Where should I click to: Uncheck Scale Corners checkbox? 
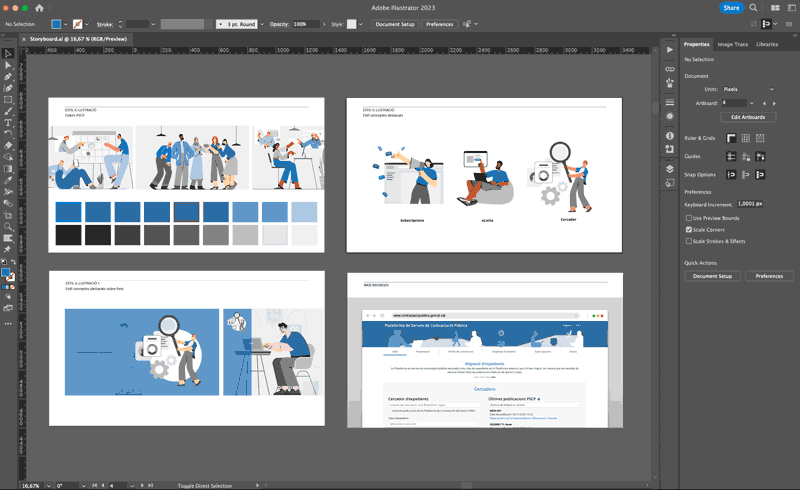click(689, 230)
